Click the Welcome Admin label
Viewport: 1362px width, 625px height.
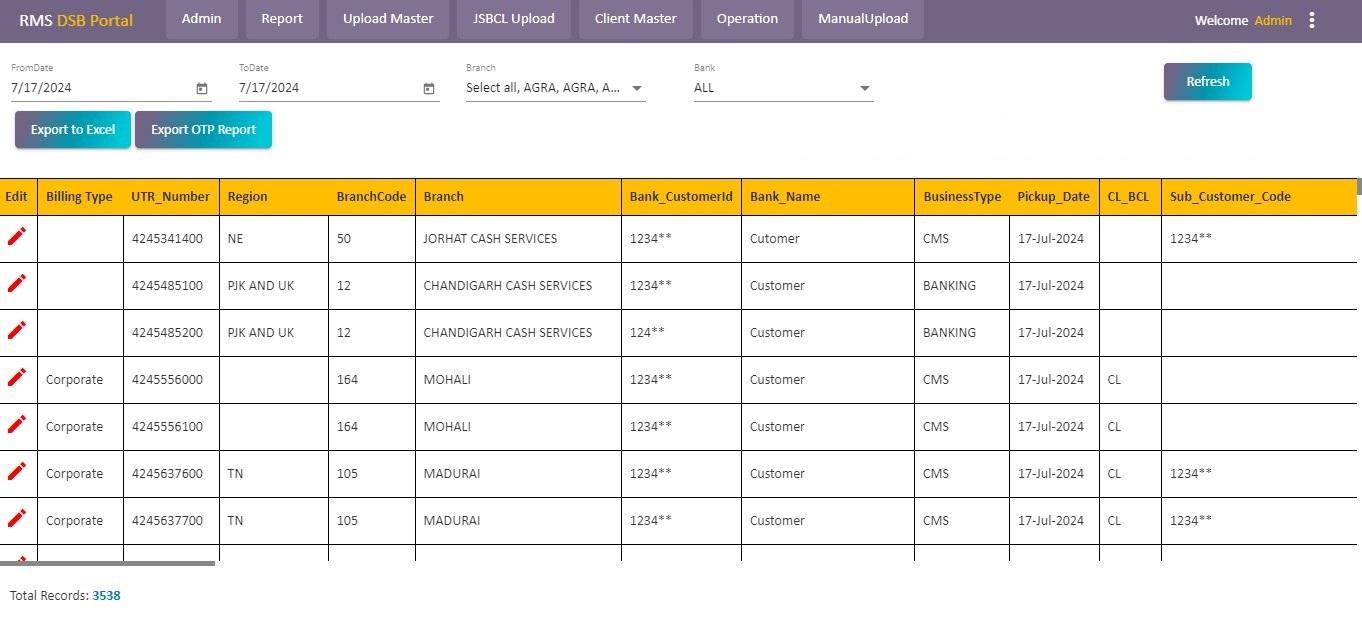pyautogui.click(x=1243, y=20)
